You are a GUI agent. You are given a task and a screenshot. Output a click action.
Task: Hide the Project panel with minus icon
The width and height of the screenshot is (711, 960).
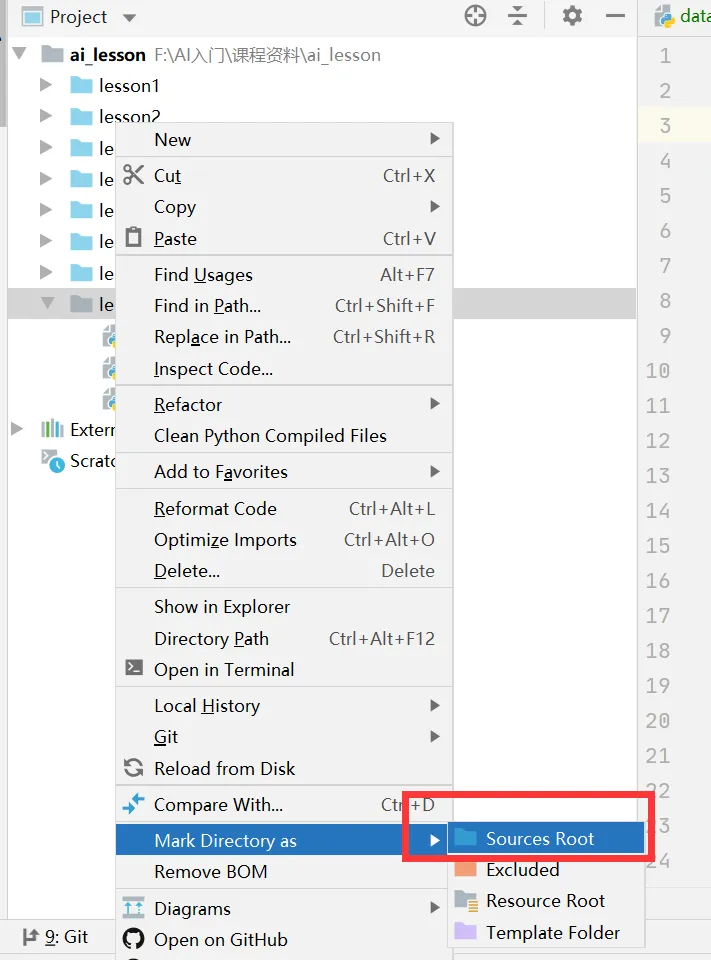615,16
